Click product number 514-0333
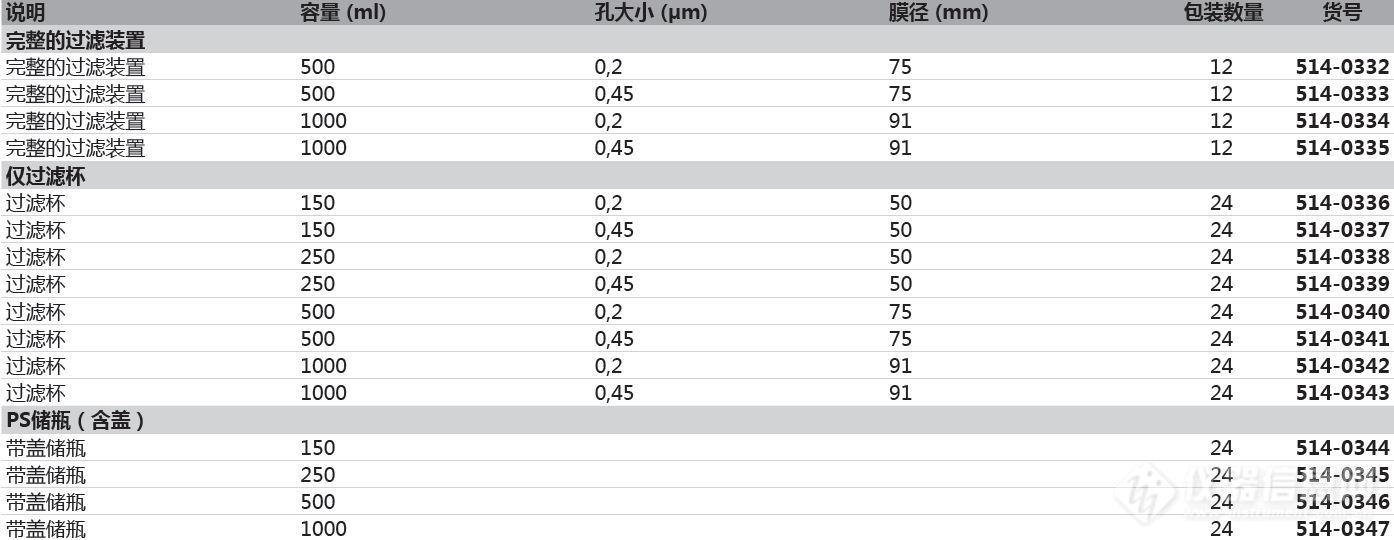This screenshot has width=1394, height=540. pos(1342,94)
